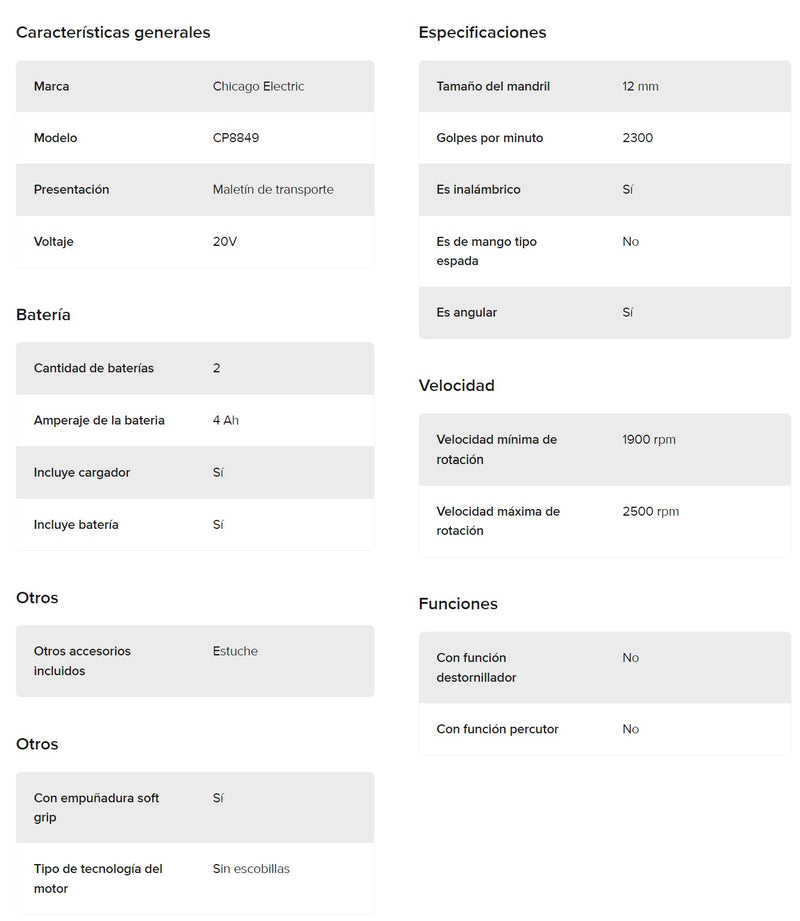
Task: Click the 2500 rpm maximum speed value
Action: tap(650, 511)
